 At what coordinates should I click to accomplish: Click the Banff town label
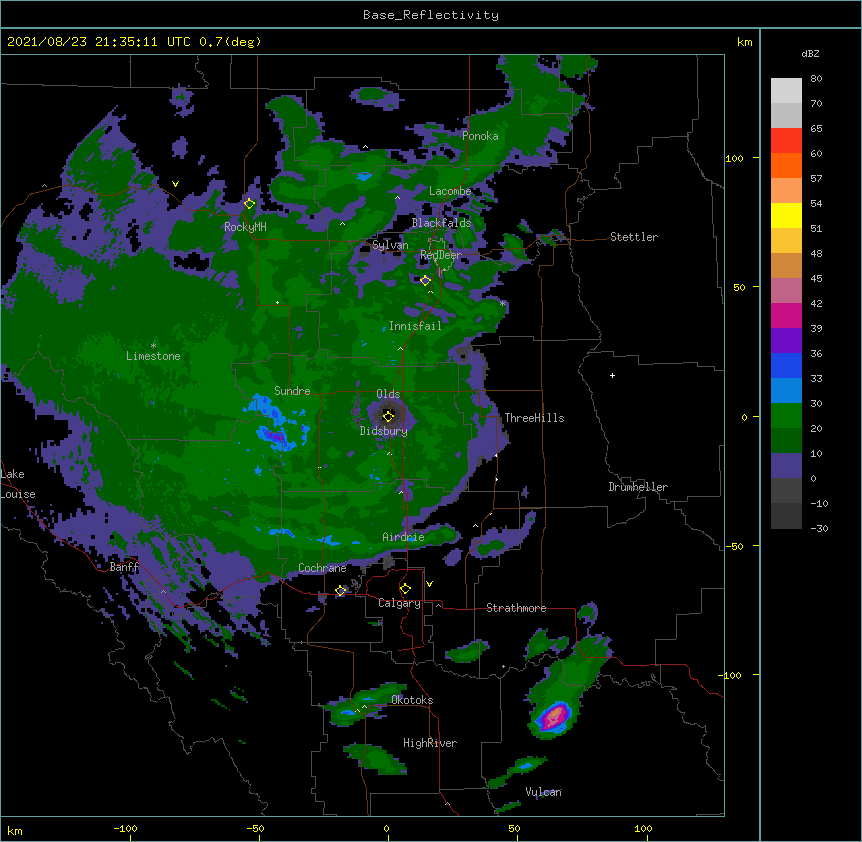click(x=124, y=567)
